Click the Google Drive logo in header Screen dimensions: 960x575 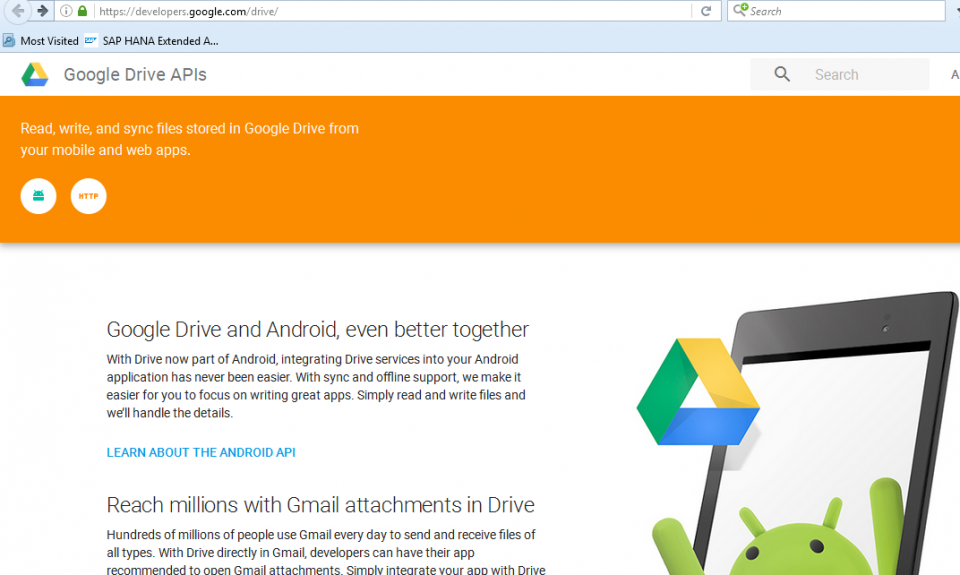click(35, 75)
